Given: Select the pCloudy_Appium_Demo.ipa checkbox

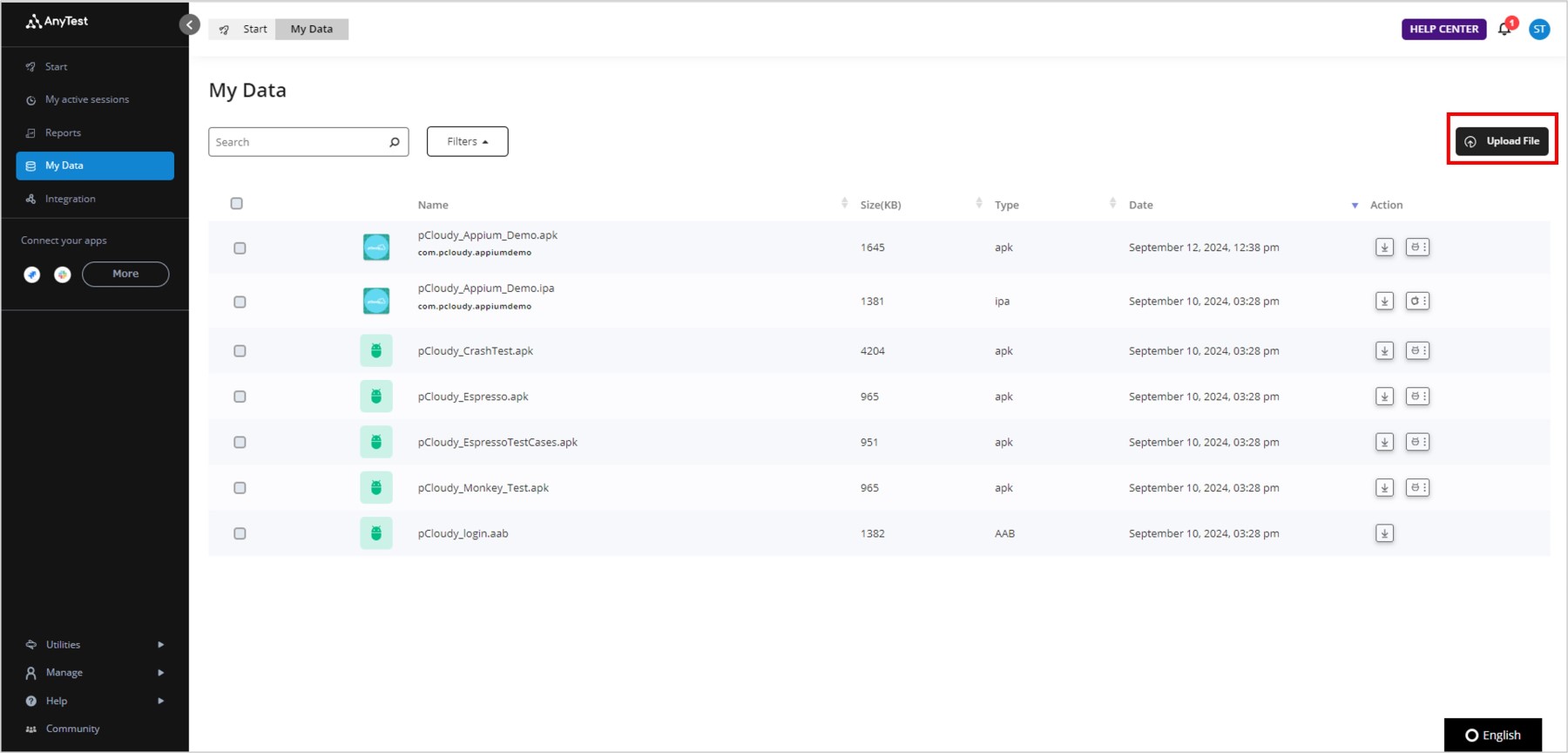Looking at the screenshot, I should [240, 302].
